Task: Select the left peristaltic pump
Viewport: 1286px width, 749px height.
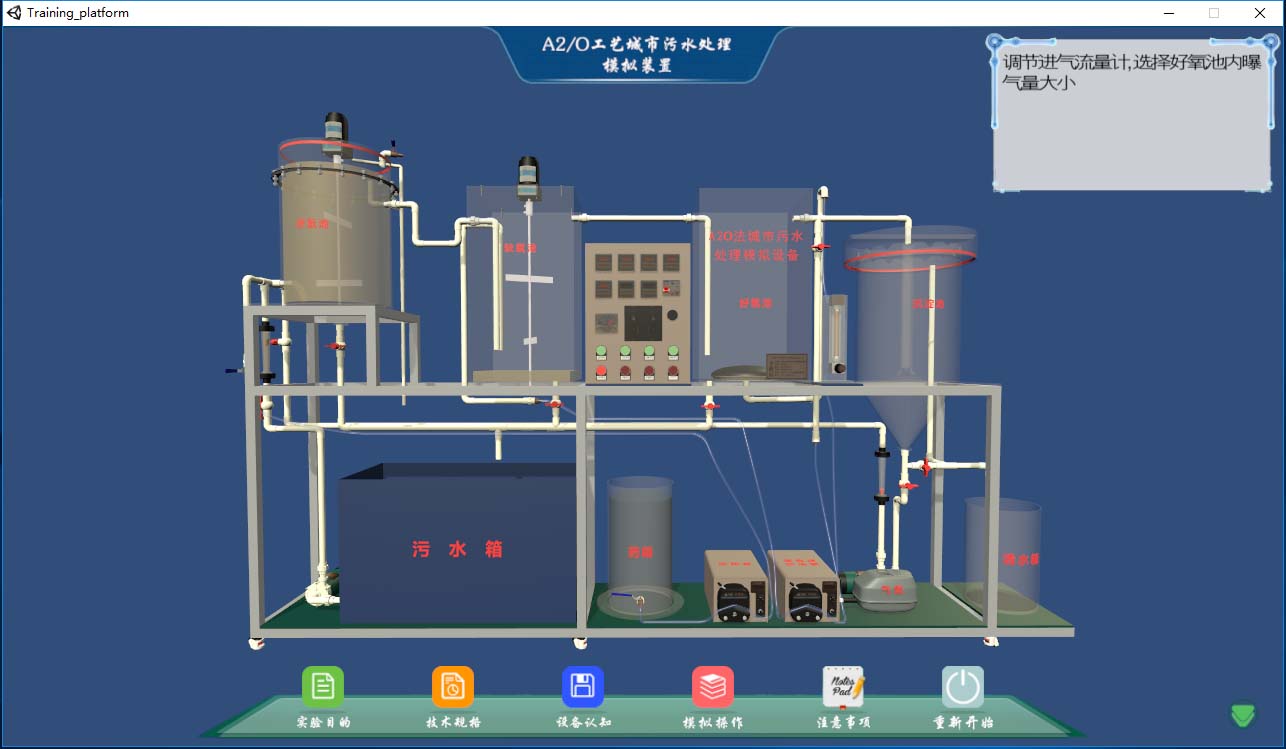Action: pos(735,586)
